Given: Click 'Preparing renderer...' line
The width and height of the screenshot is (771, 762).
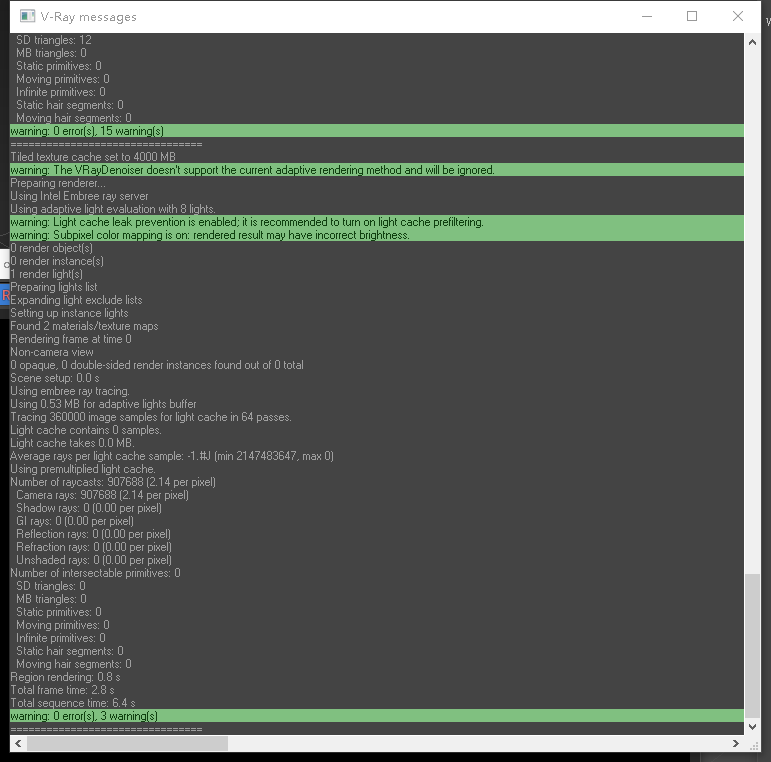Looking at the screenshot, I should click(x=58, y=183).
